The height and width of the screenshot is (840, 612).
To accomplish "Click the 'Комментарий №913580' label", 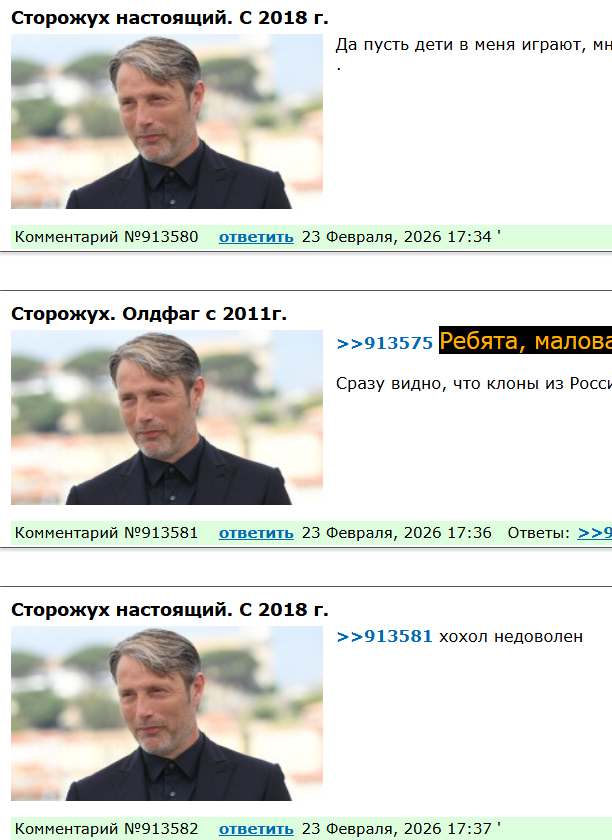I will [106, 237].
